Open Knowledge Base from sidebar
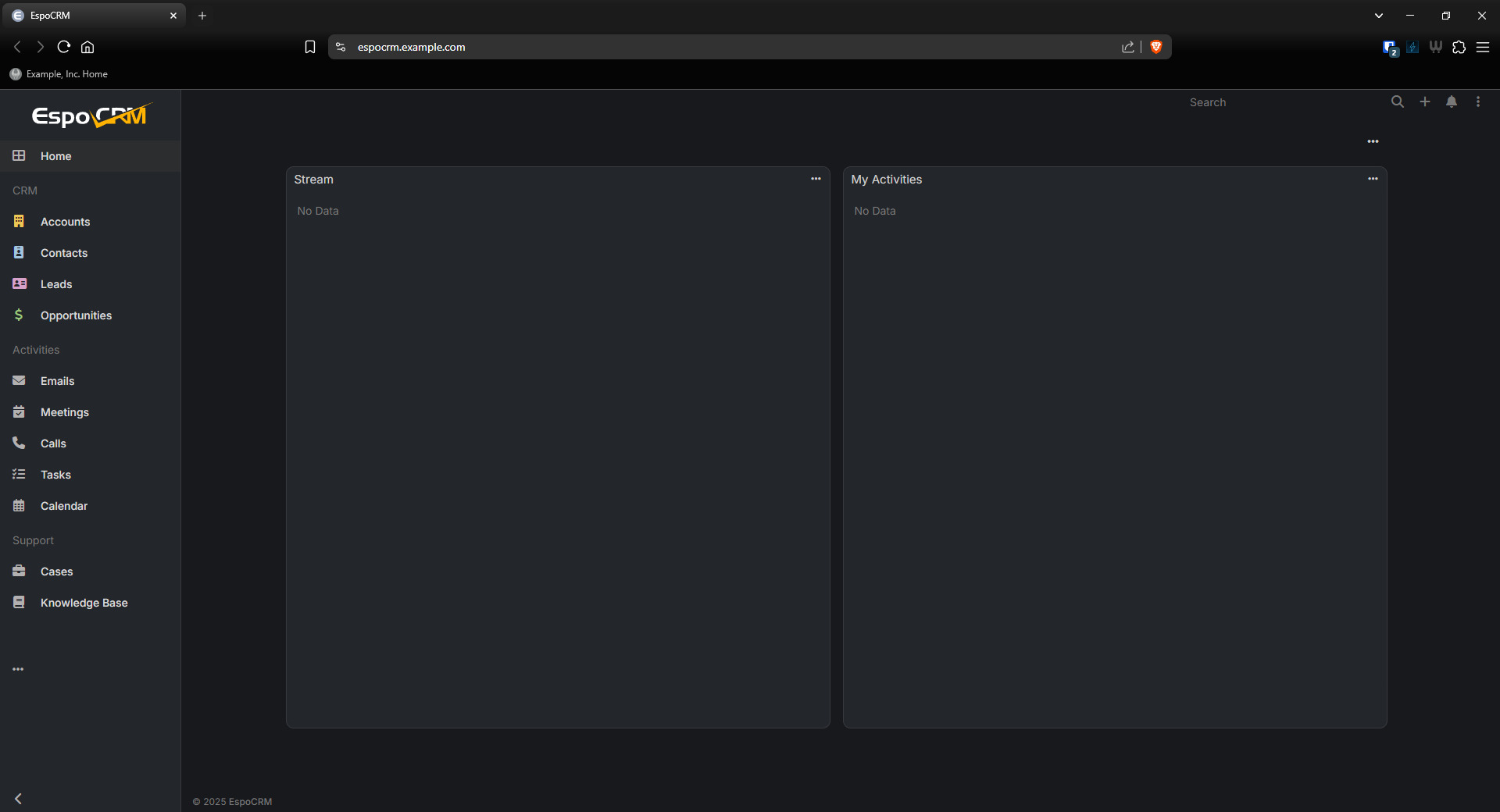1500x812 pixels. coord(84,603)
